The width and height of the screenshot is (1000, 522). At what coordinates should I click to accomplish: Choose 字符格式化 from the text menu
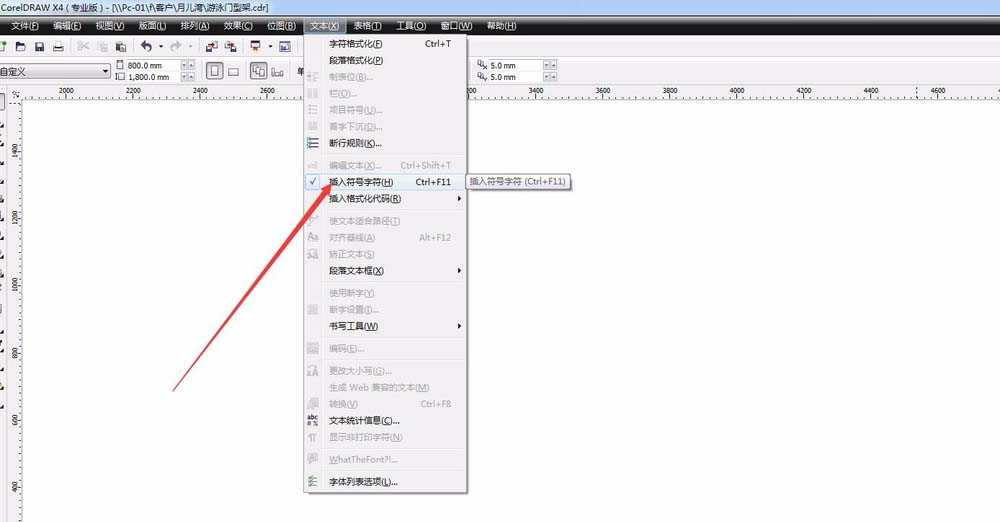pyautogui.click(x=356, y=44)
